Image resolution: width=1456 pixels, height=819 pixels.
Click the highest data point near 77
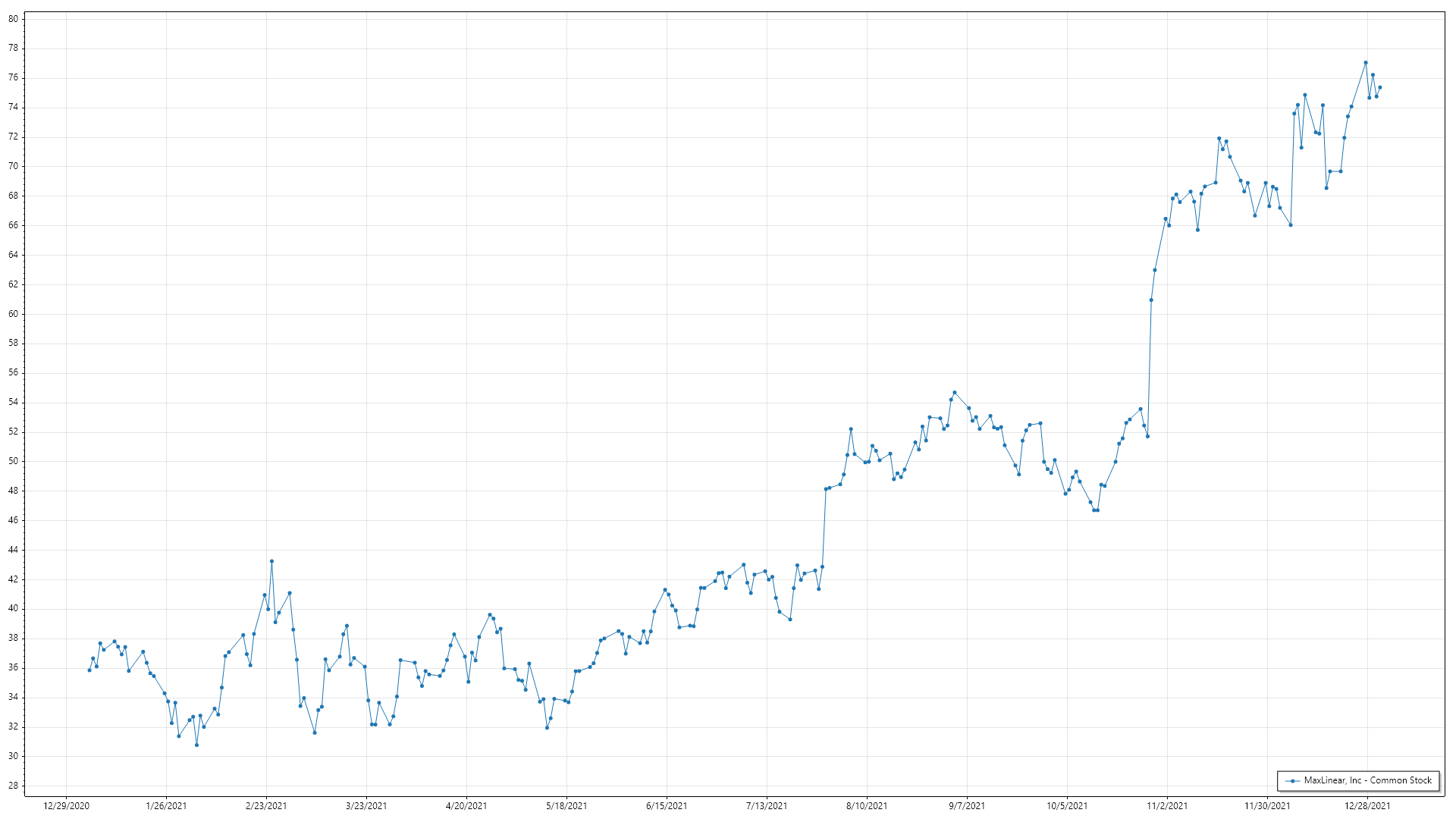(1366, 63)
